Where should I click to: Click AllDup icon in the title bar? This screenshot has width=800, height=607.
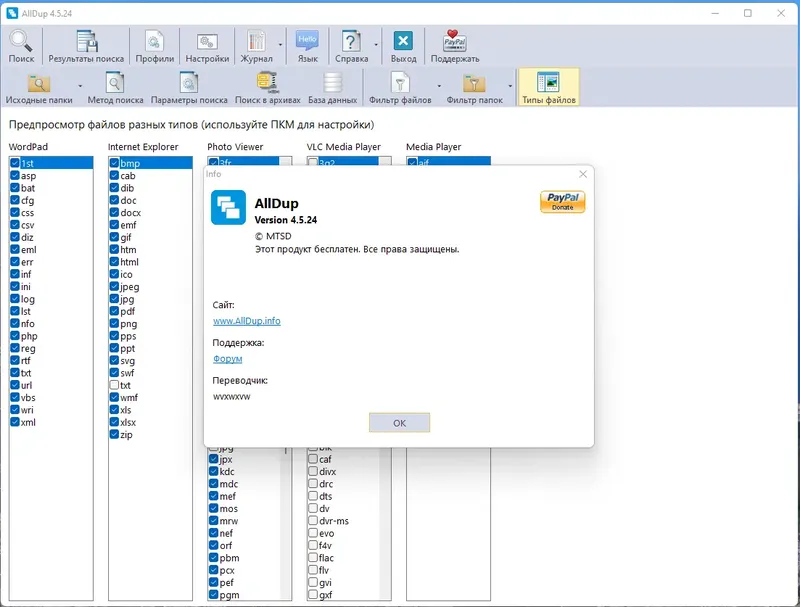[12, 13]
